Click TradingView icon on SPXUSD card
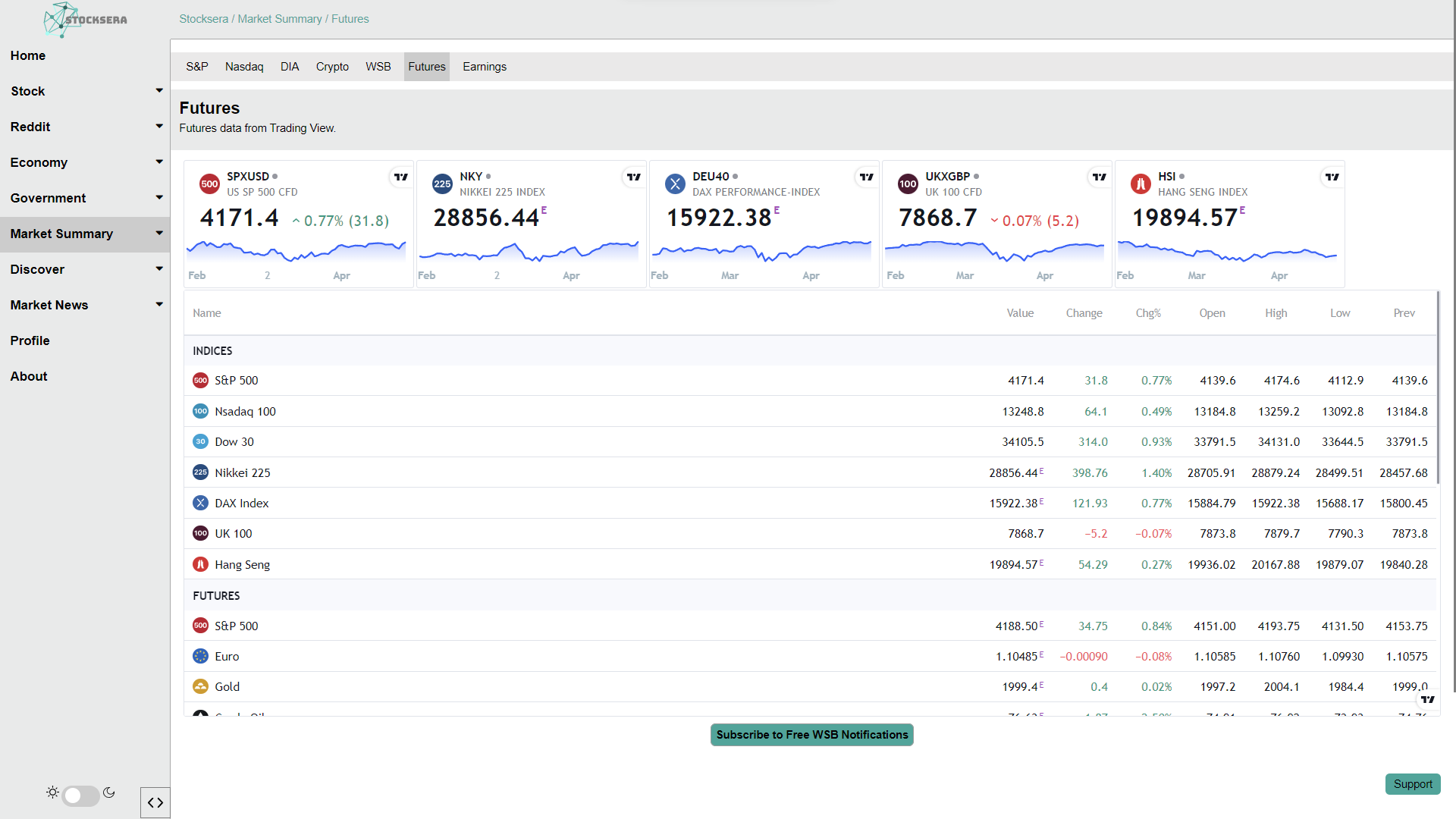 tap(401, 177)
